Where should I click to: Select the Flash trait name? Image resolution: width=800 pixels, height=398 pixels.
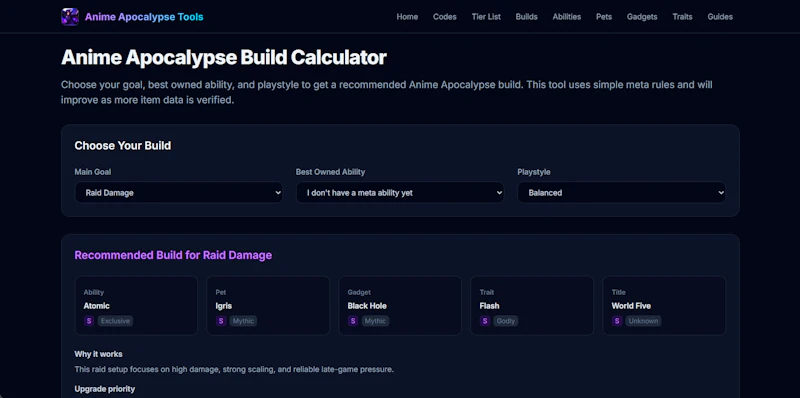(x=489, y=306)
